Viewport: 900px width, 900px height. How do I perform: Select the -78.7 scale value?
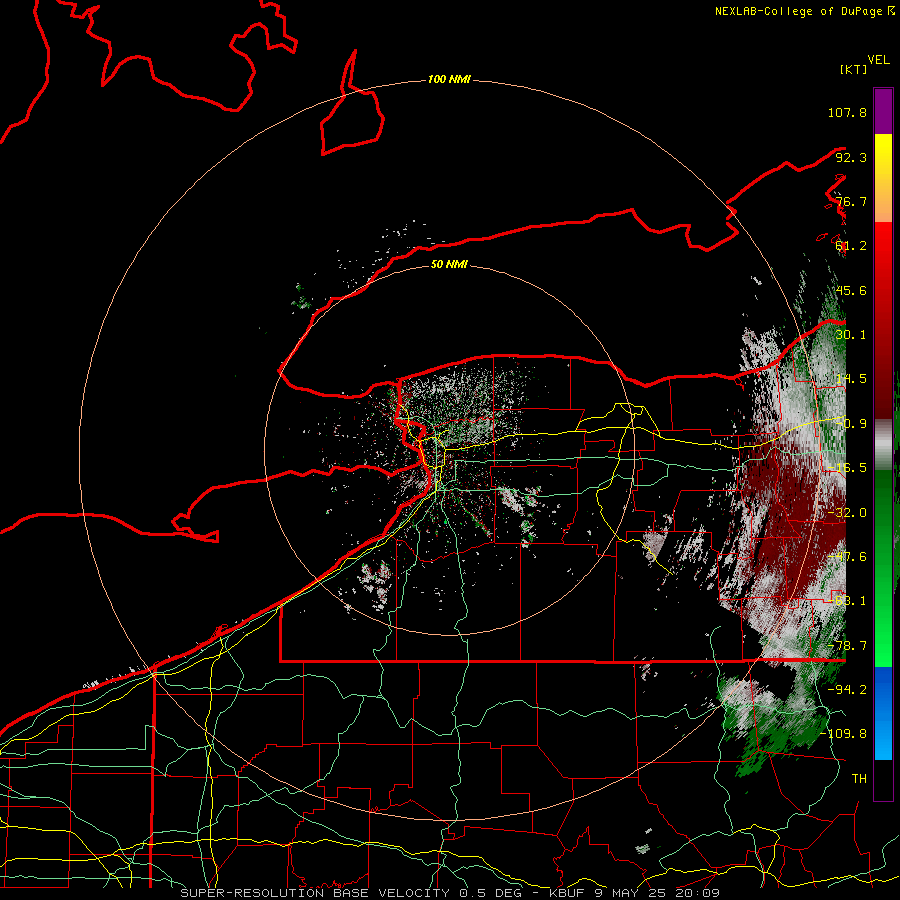(847, 646)
